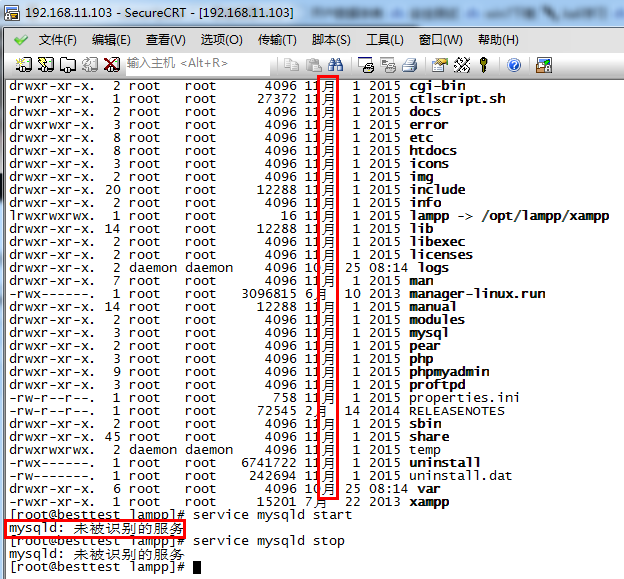Click the RELEASENOTES file name
The image size is (624, 579).
[x=457, y=411]
